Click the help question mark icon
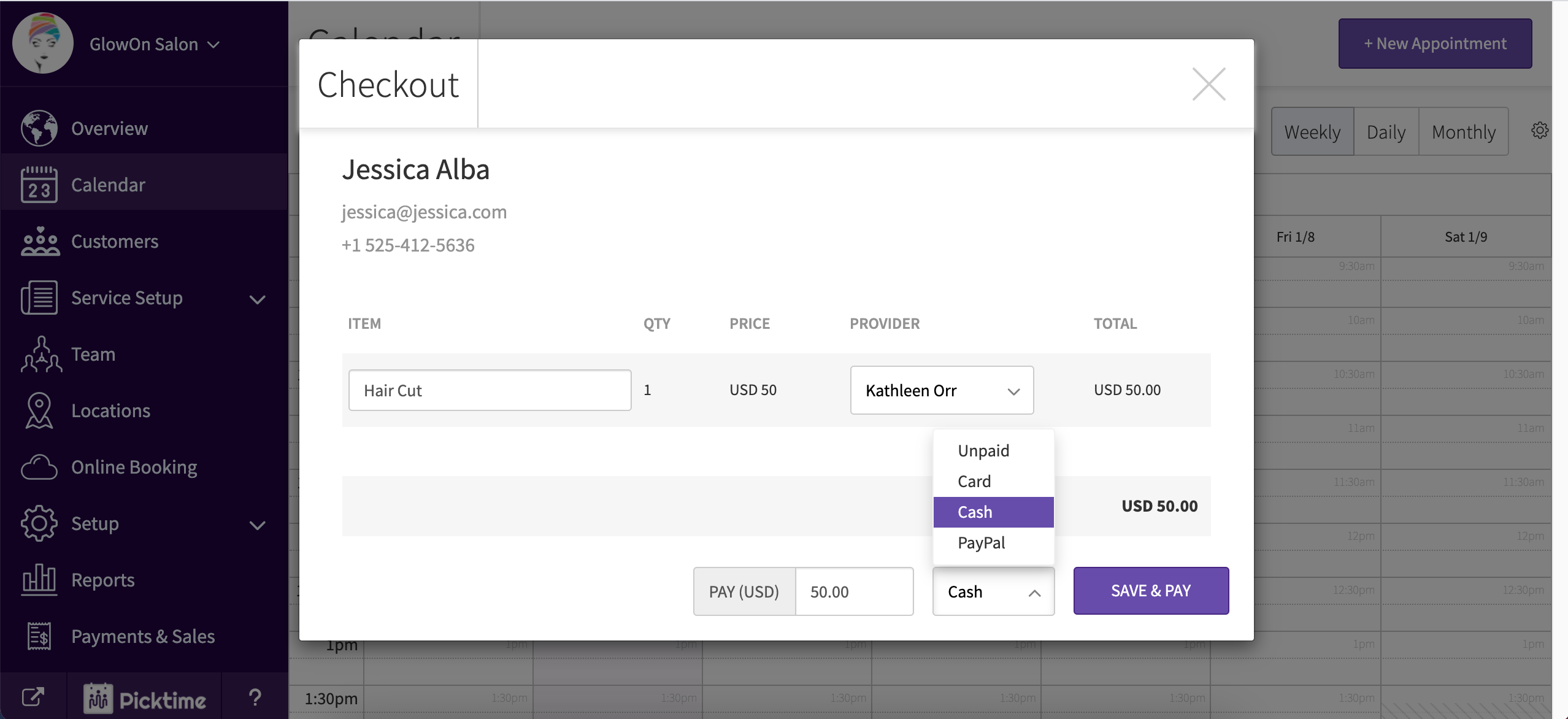Screen dimensions: 1568x719 point(255,698)
